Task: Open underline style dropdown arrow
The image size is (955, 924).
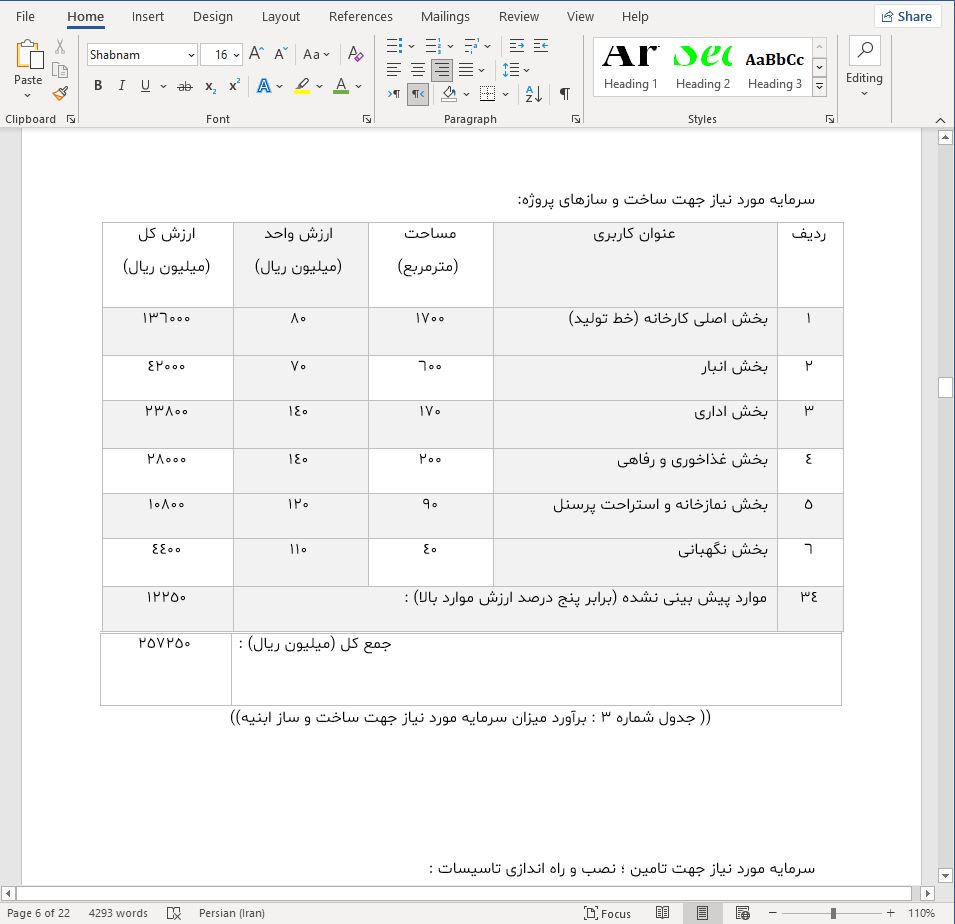Action: click(163, 86)
